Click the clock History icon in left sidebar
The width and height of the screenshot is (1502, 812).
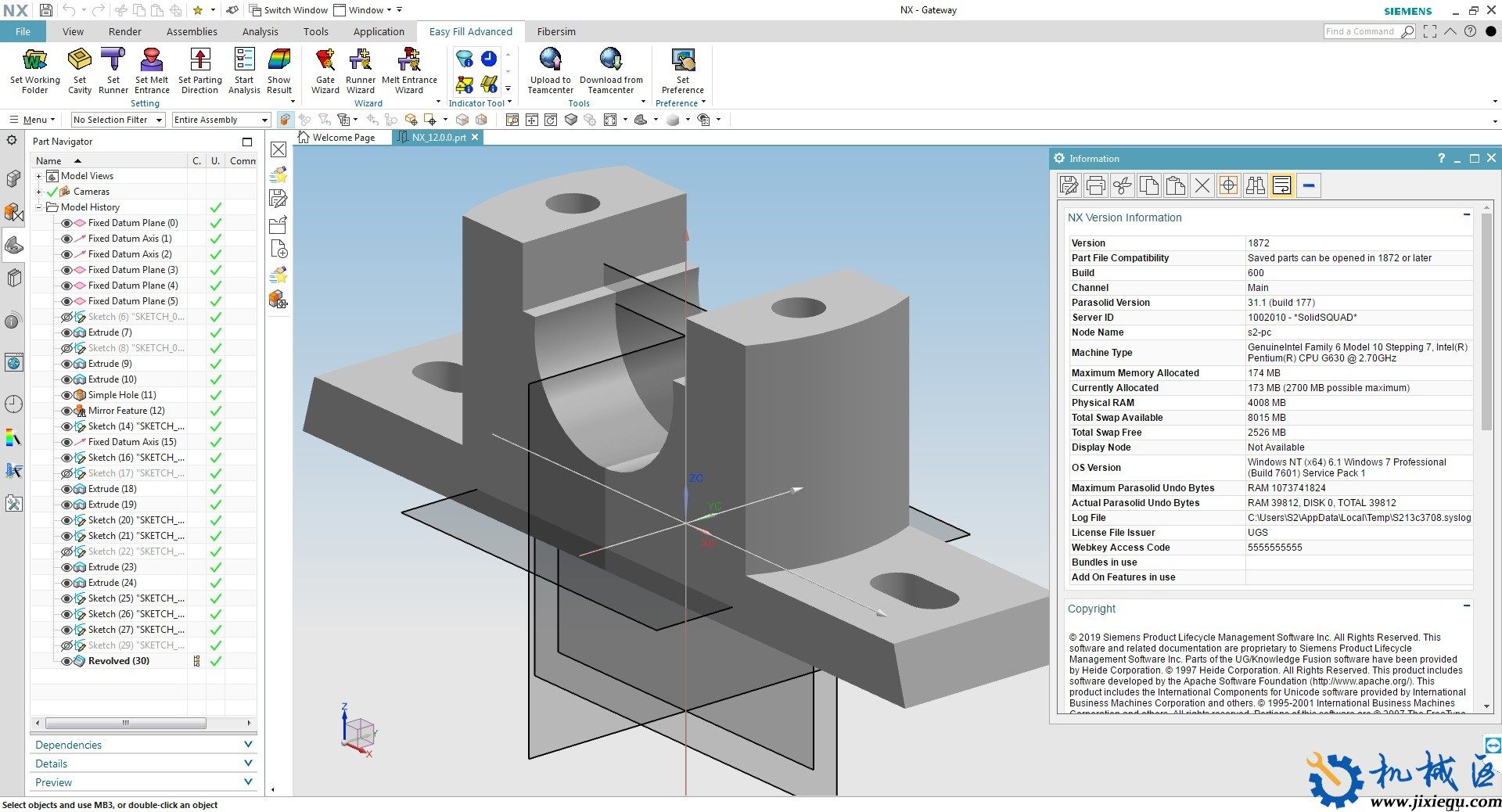click(13, 404)
